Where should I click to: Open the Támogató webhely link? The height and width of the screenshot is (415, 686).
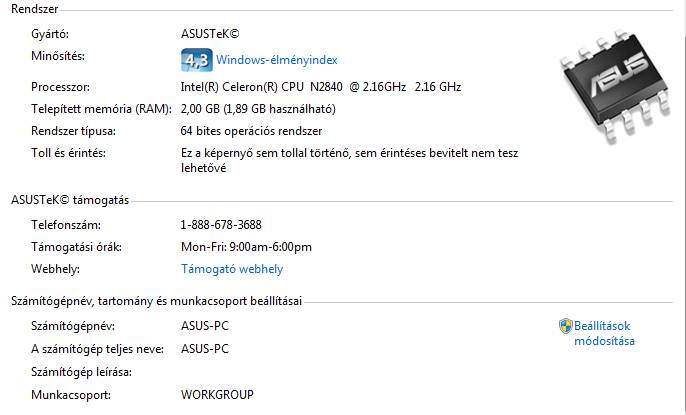pos(232,269)
